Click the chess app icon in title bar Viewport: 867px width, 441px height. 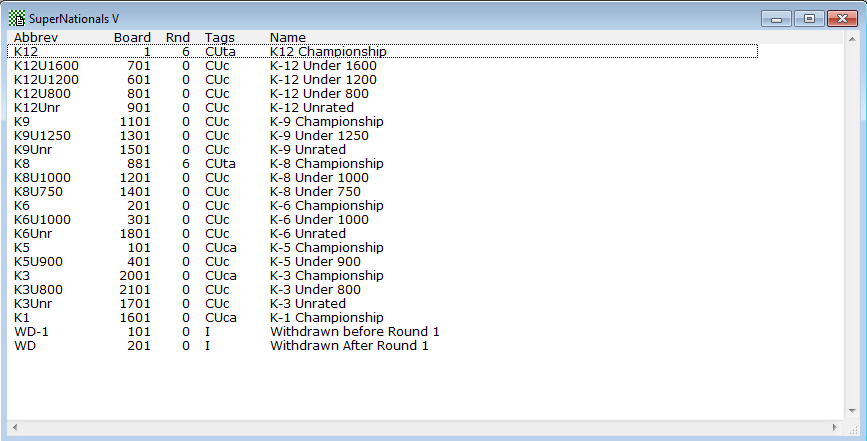pos(17,19)
